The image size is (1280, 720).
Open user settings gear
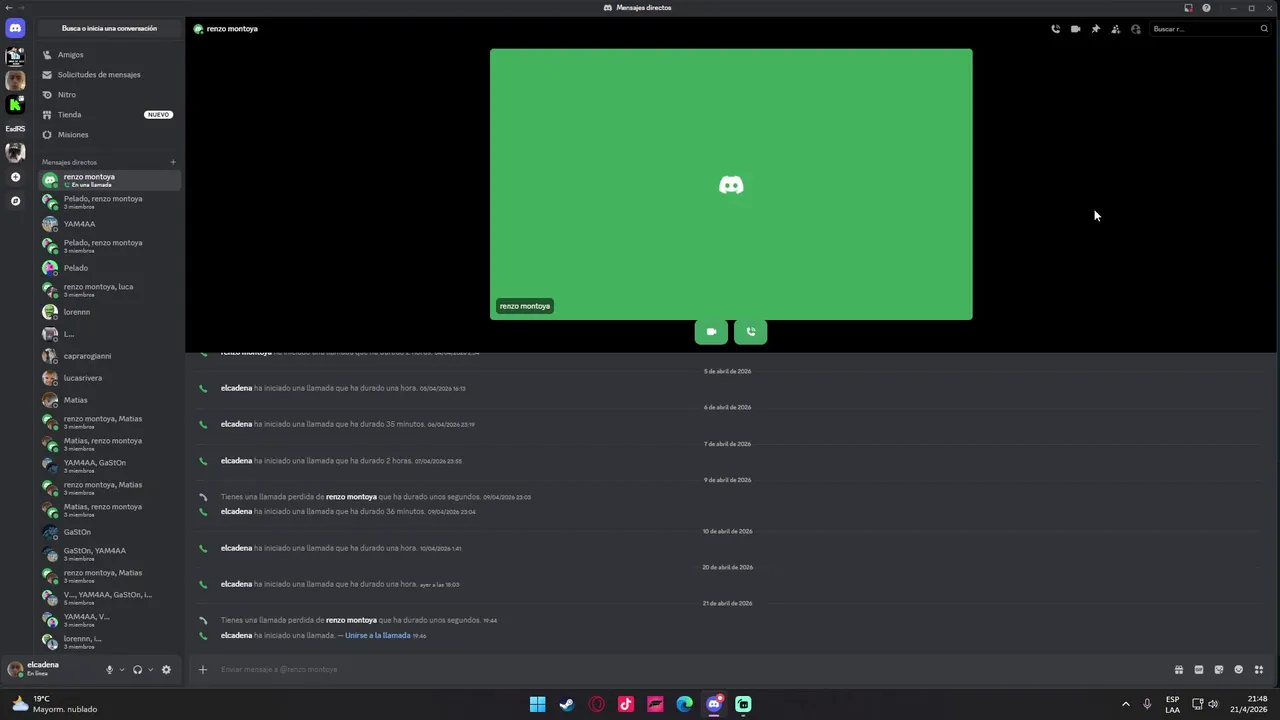[x=166, y=670]
